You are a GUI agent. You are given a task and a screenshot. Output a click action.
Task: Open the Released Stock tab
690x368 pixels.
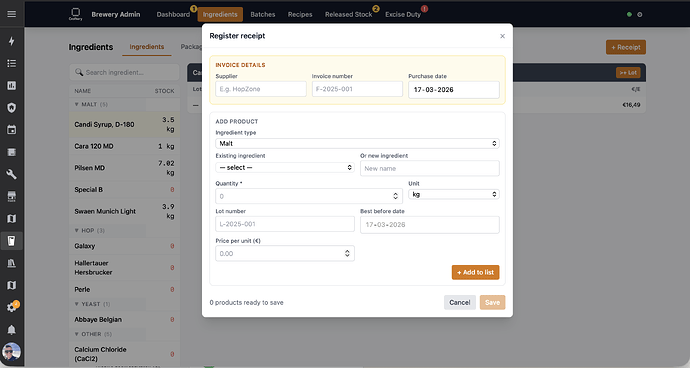pyautogui.click(x=349, y=15)
